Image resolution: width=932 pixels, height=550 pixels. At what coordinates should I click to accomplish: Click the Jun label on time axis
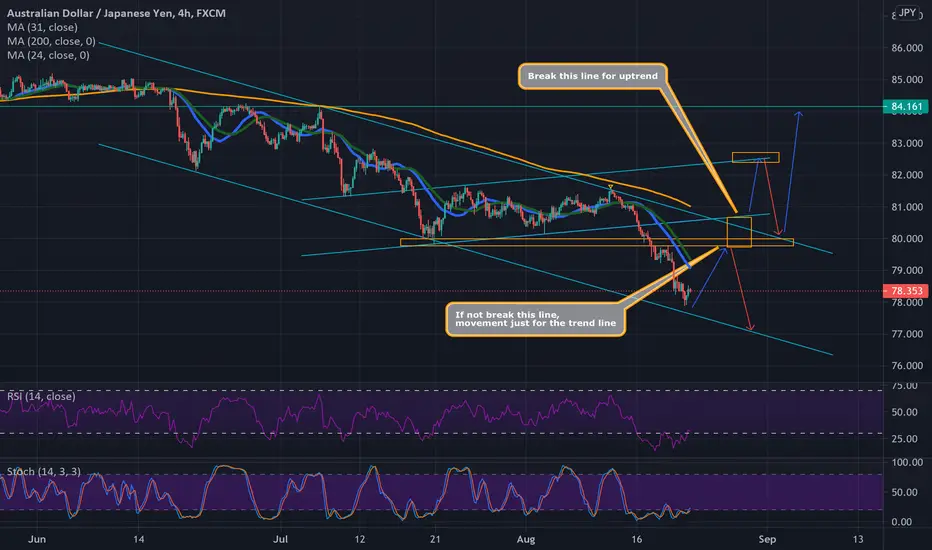pos(37,539)
